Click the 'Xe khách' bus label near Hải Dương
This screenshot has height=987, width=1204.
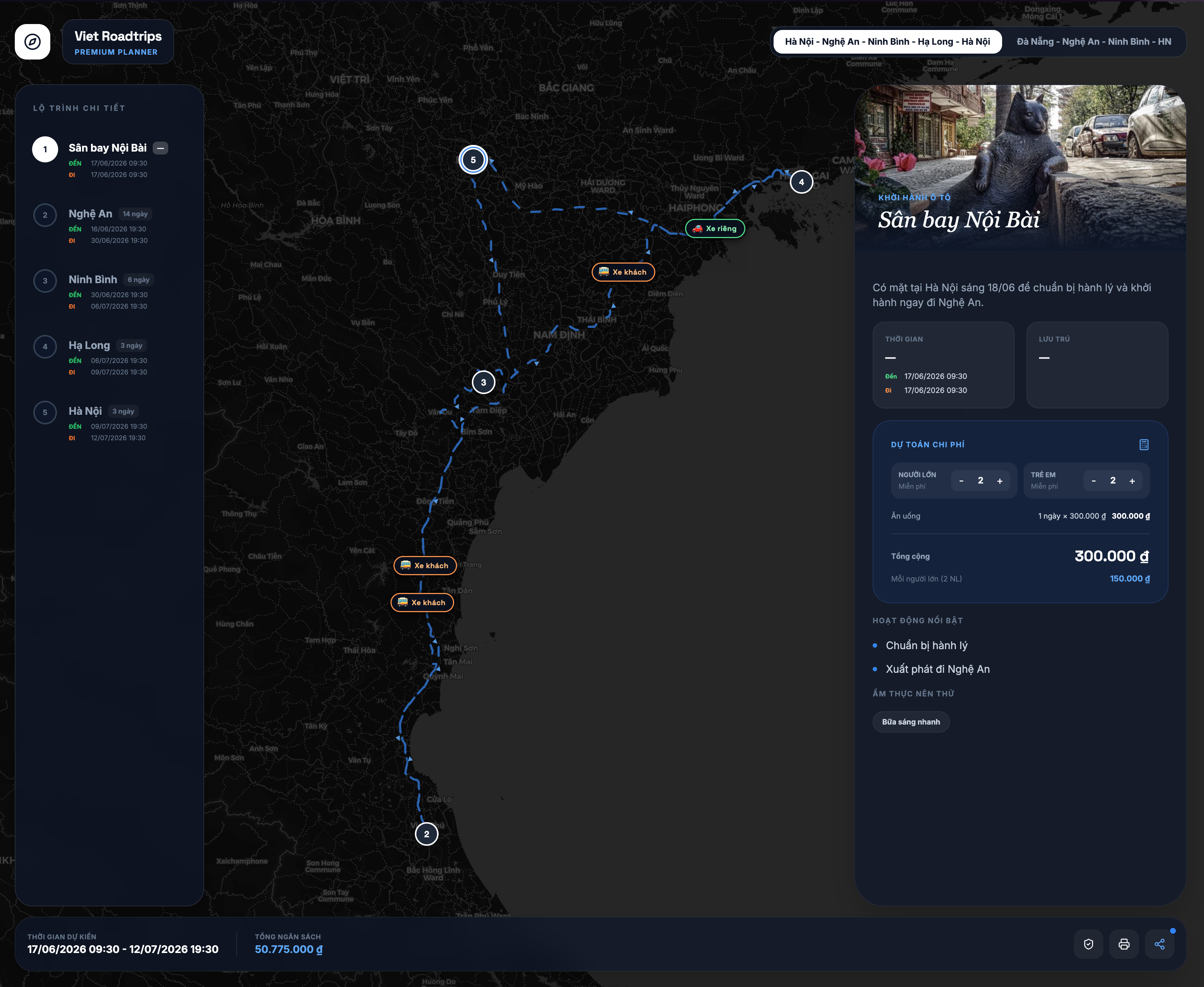pos(623,272)
